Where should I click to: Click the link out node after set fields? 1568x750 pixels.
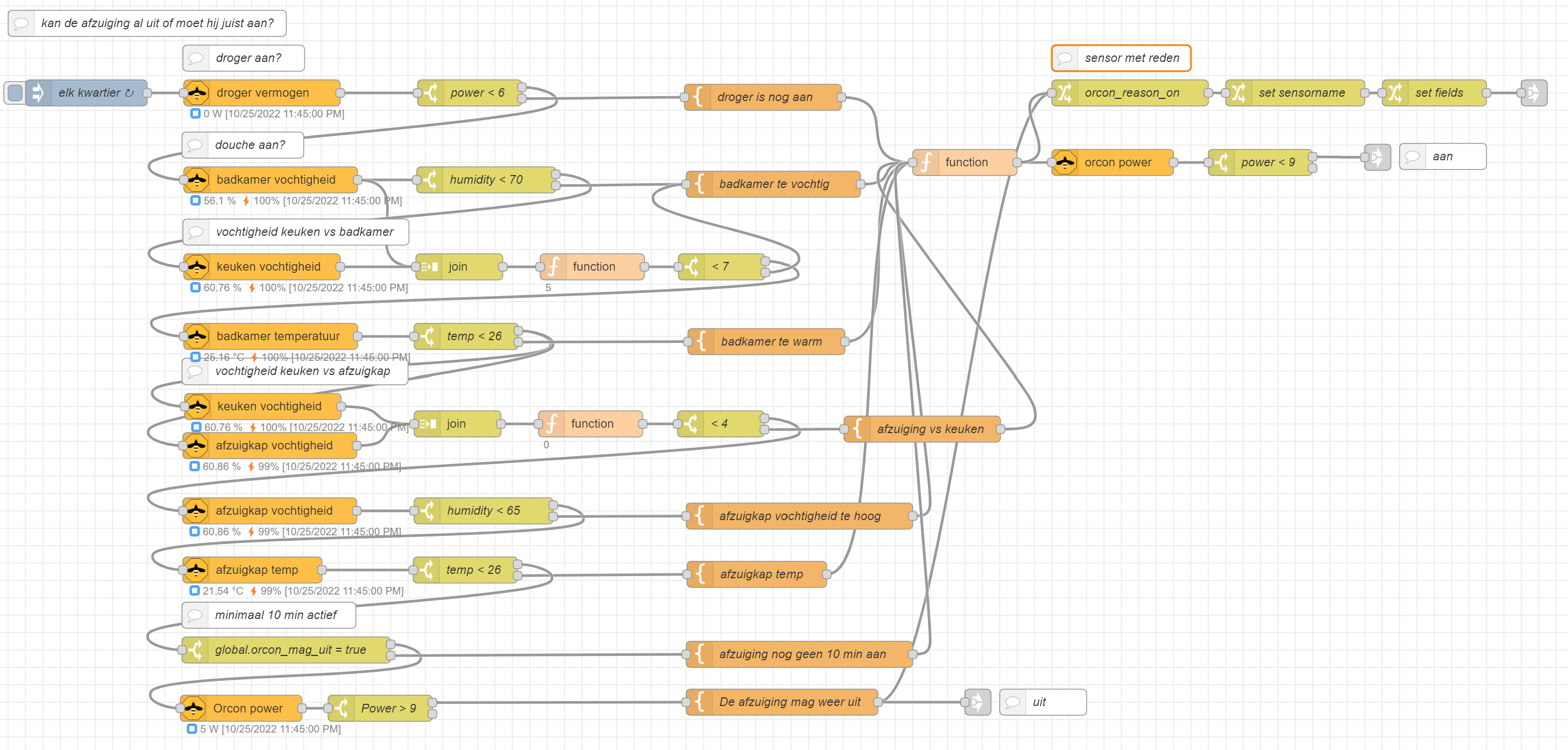1534,92
